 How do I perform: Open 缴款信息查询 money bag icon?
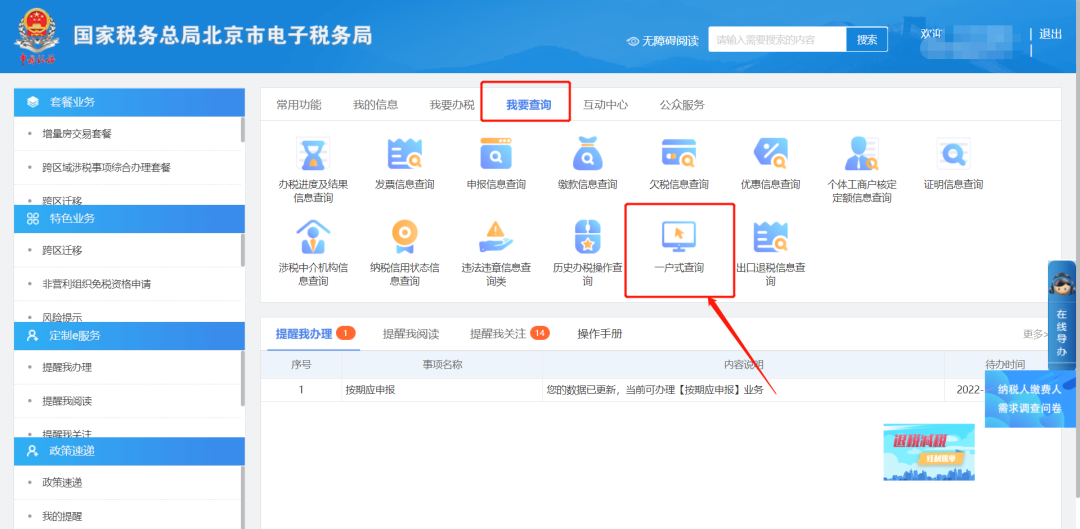(588, 154)
